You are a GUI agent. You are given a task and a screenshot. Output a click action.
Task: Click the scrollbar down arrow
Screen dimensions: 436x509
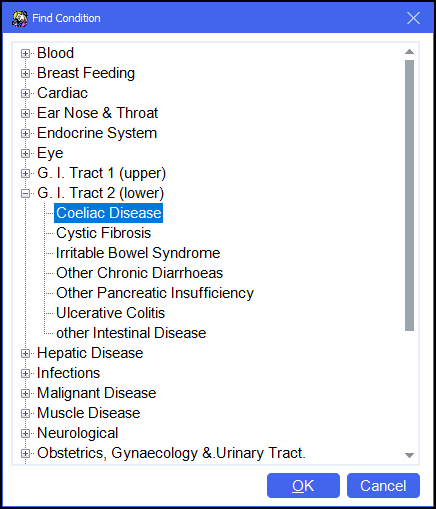[x=409, y=455]
